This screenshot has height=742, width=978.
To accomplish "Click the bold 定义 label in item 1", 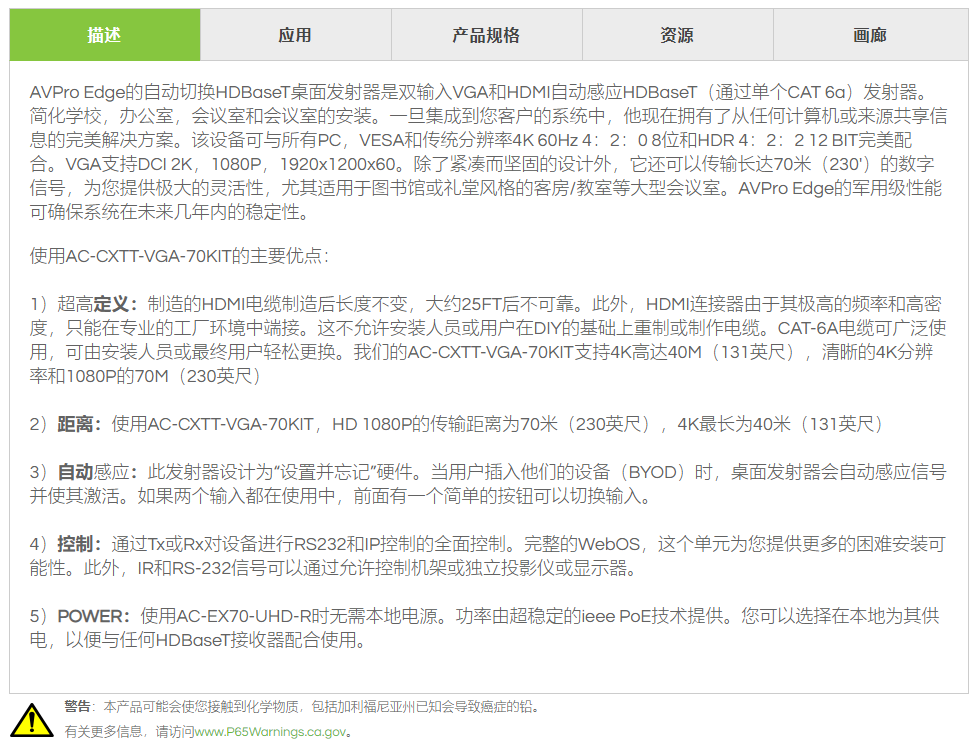I will click(110, 304).
